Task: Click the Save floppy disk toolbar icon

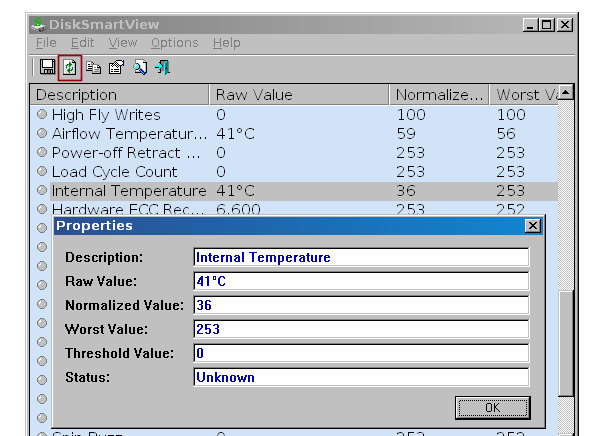Action: pos(47,67)
